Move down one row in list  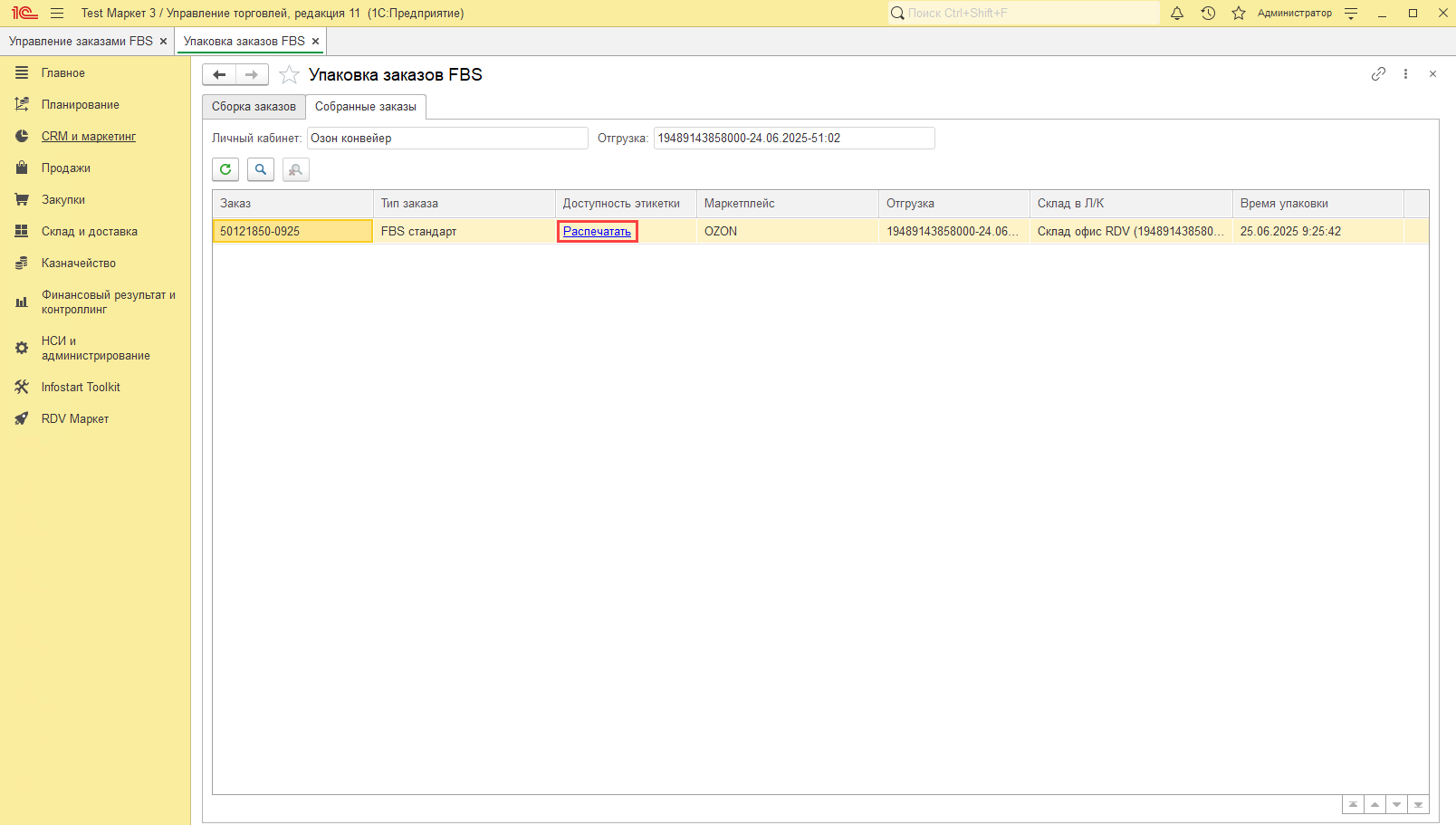1396,804
